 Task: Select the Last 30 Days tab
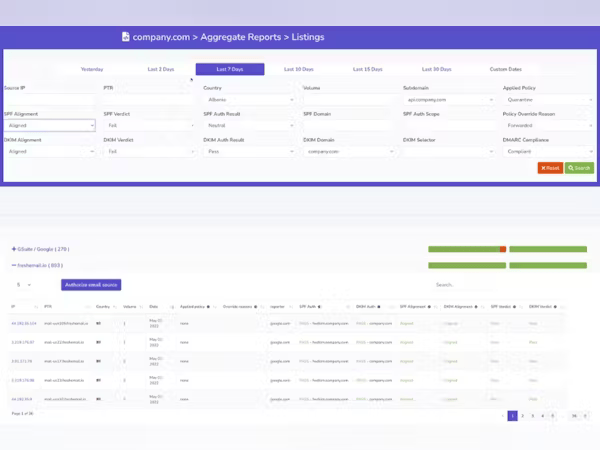click(x=436, y=69)
